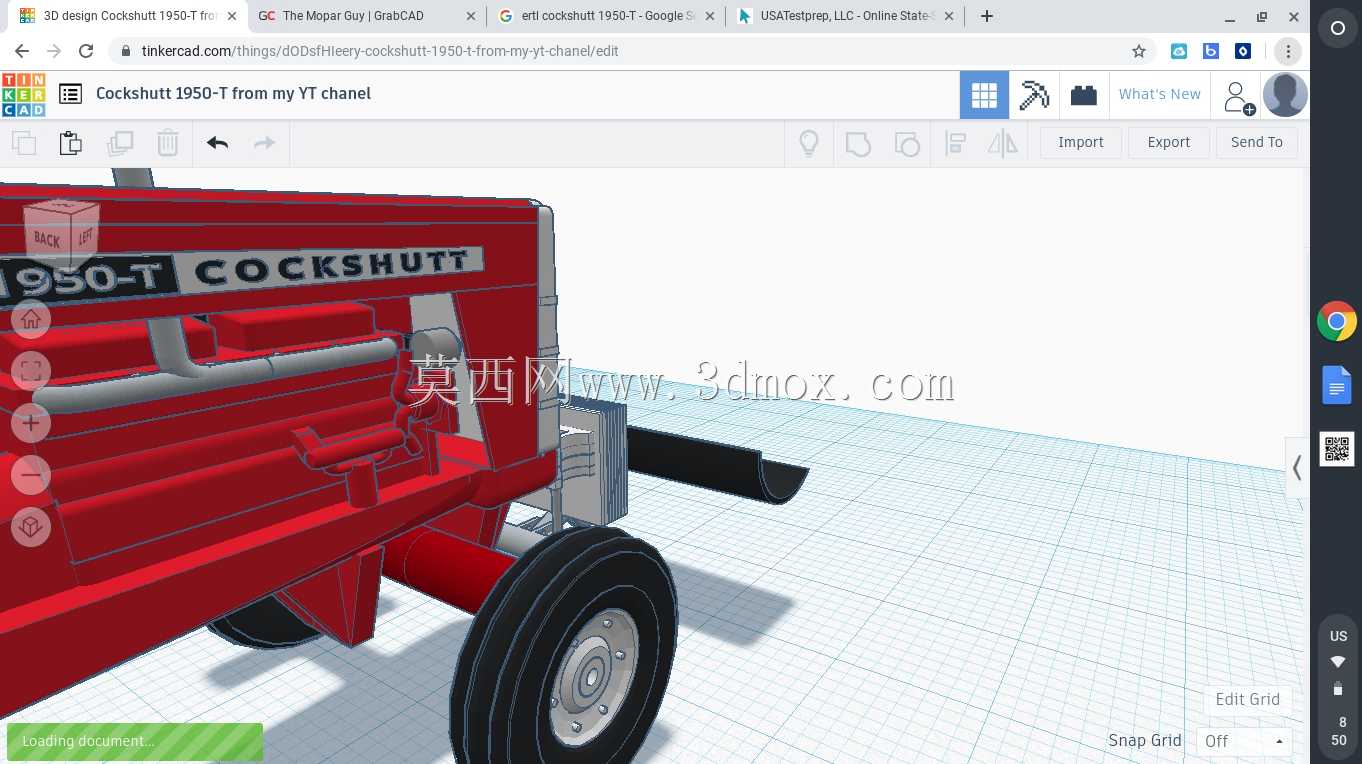Open the Blocks pickaxe mode

(x=1034, y=95)
